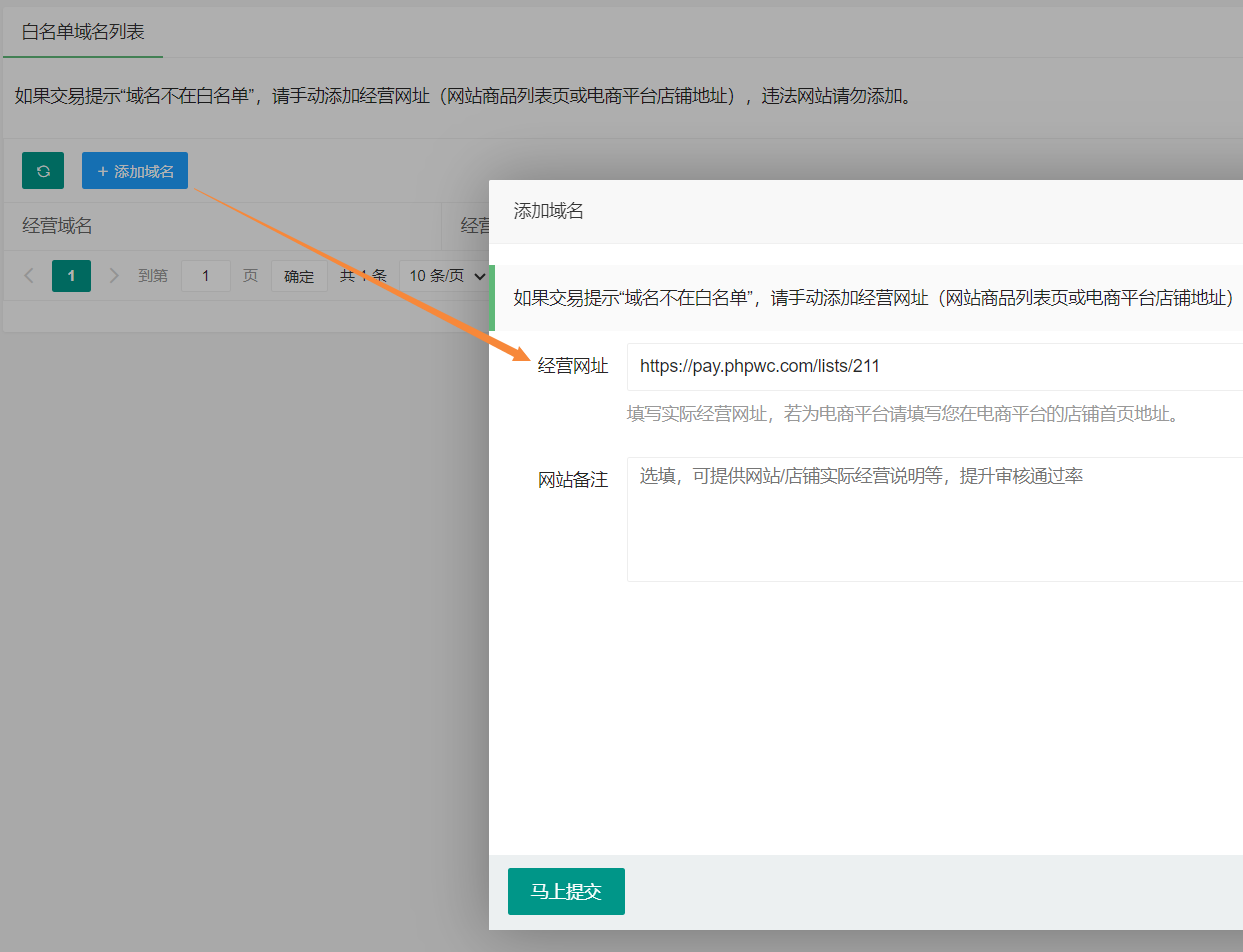Click the 经营域名 column header
This screenshot has width=1243, height=952.
58,226
